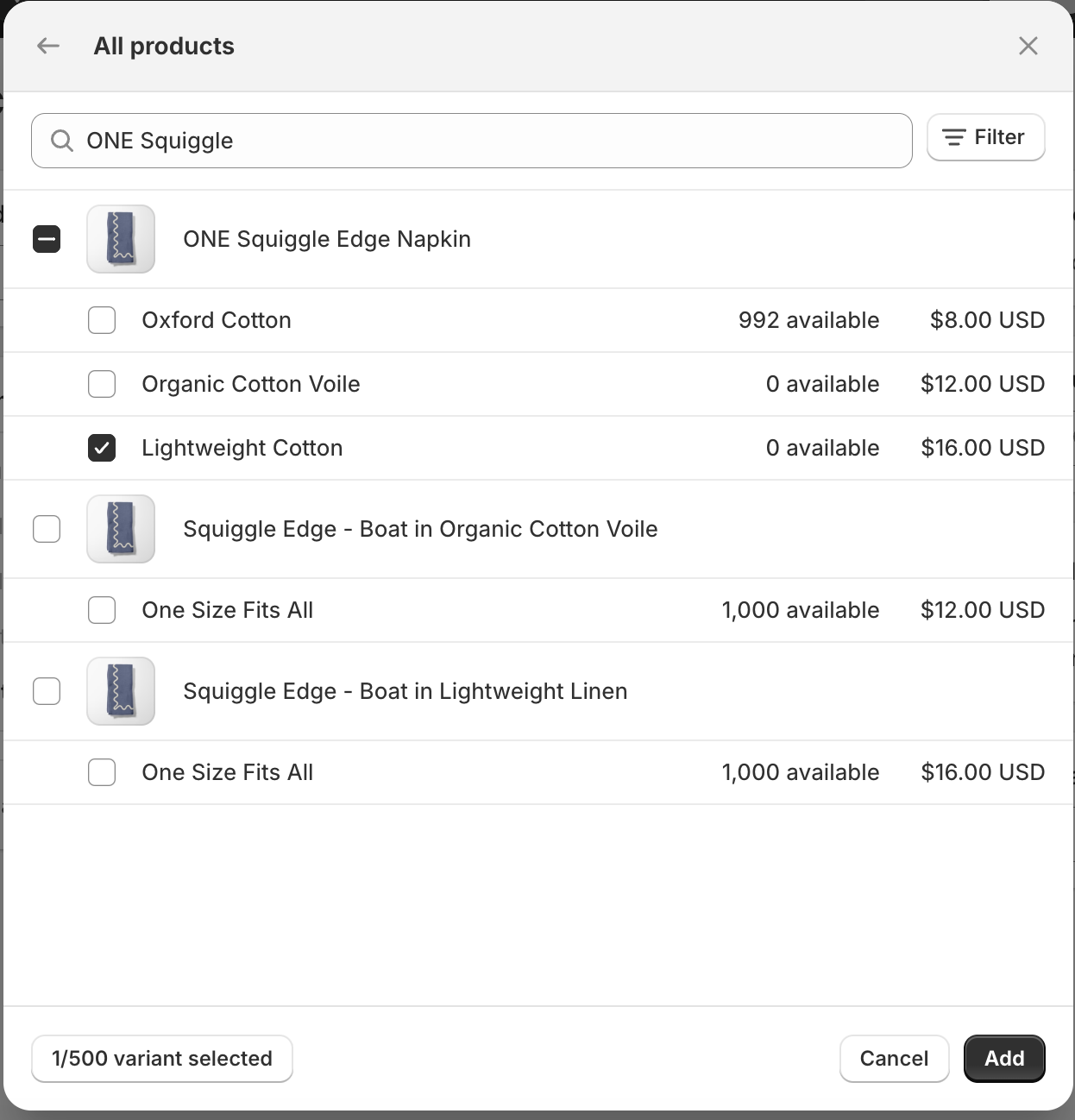1075x1120 pixels.
Task: Select Squiggle Edge - Boat in Organic Cotton Voile
Action: coord(47,529)
